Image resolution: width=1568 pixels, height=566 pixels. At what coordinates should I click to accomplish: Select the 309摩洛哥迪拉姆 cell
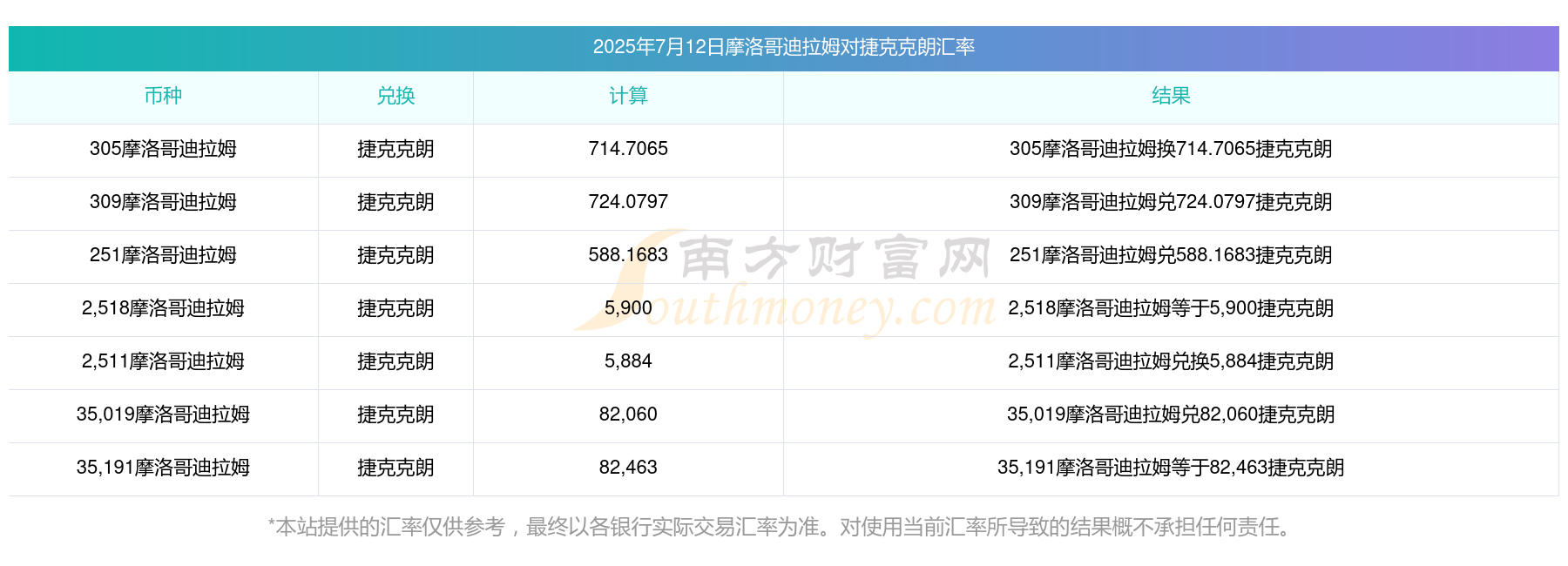tap(163, 202)
